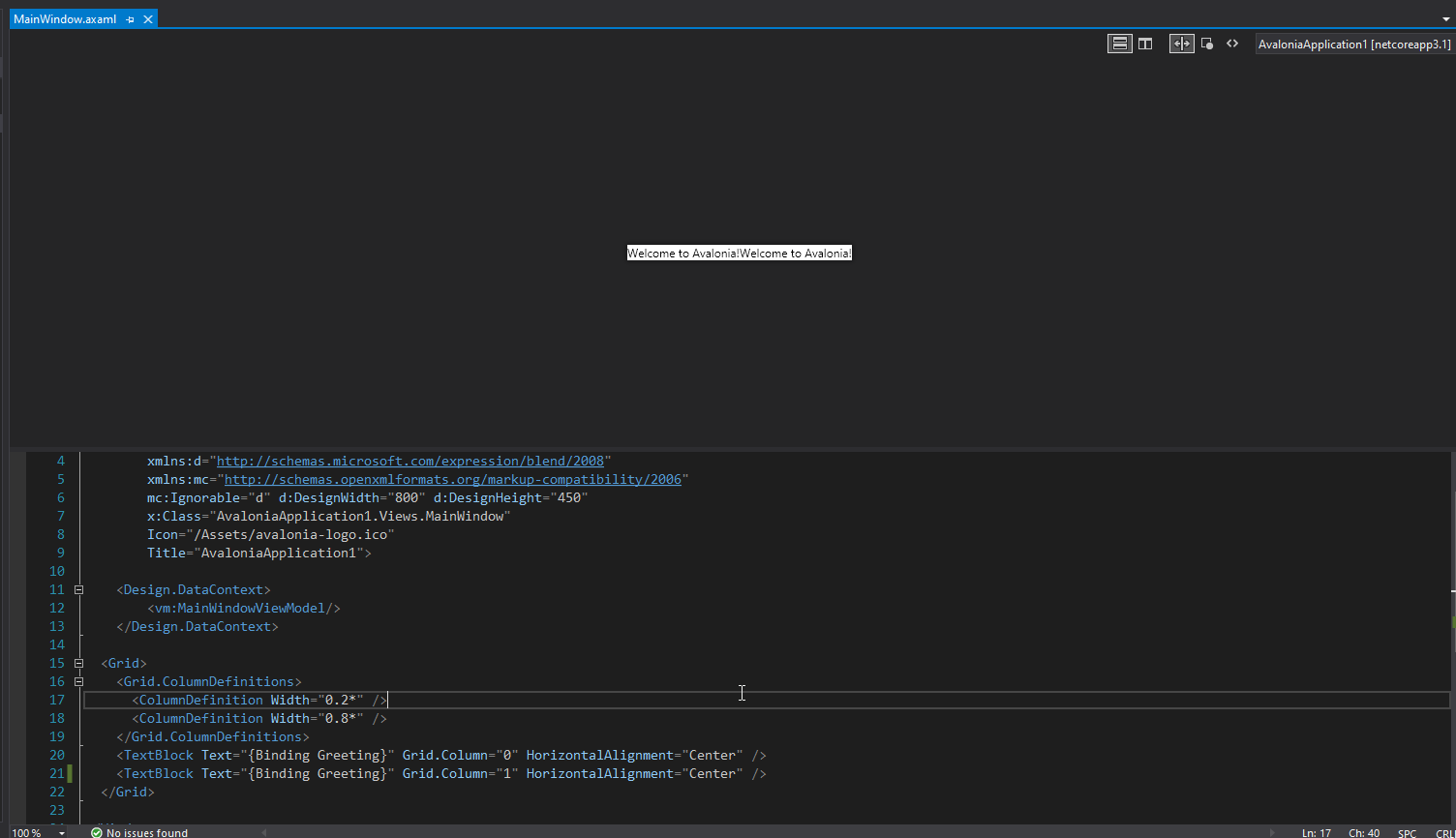Collapse the Design.DataContext element outline
Image resolution: width=1456 pixels, height=838 pixels.
(x=77, y=589)
